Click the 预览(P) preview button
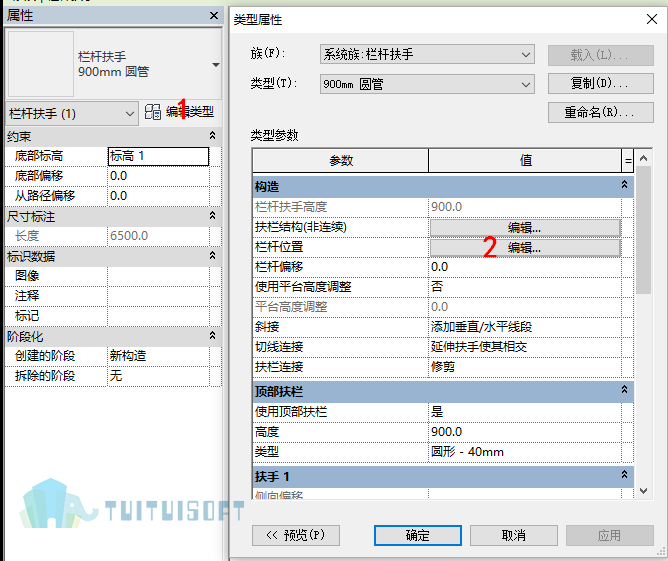668x561 pixels. [296, 535]
